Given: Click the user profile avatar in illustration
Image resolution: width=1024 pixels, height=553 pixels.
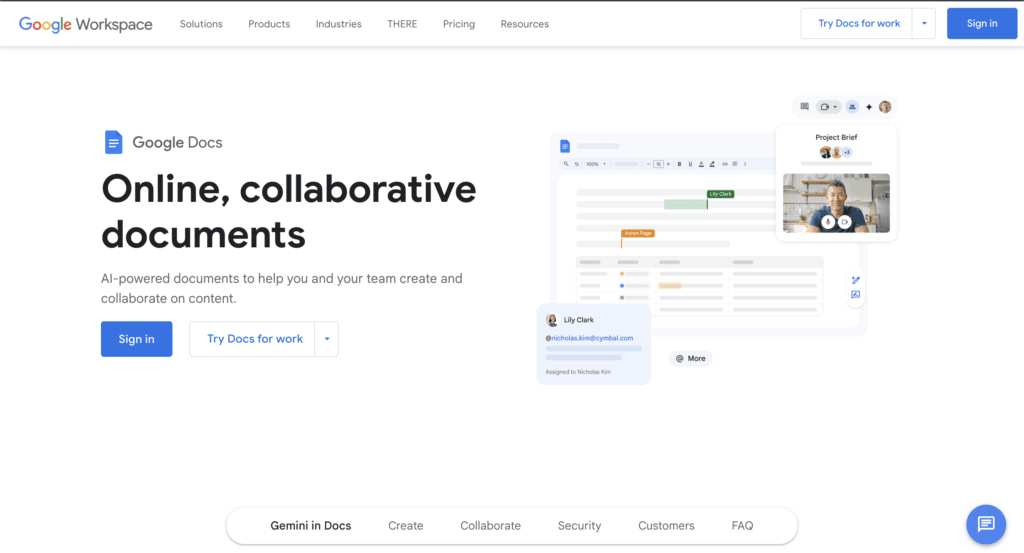Looking at the screenshot, I should coord(885,107).
